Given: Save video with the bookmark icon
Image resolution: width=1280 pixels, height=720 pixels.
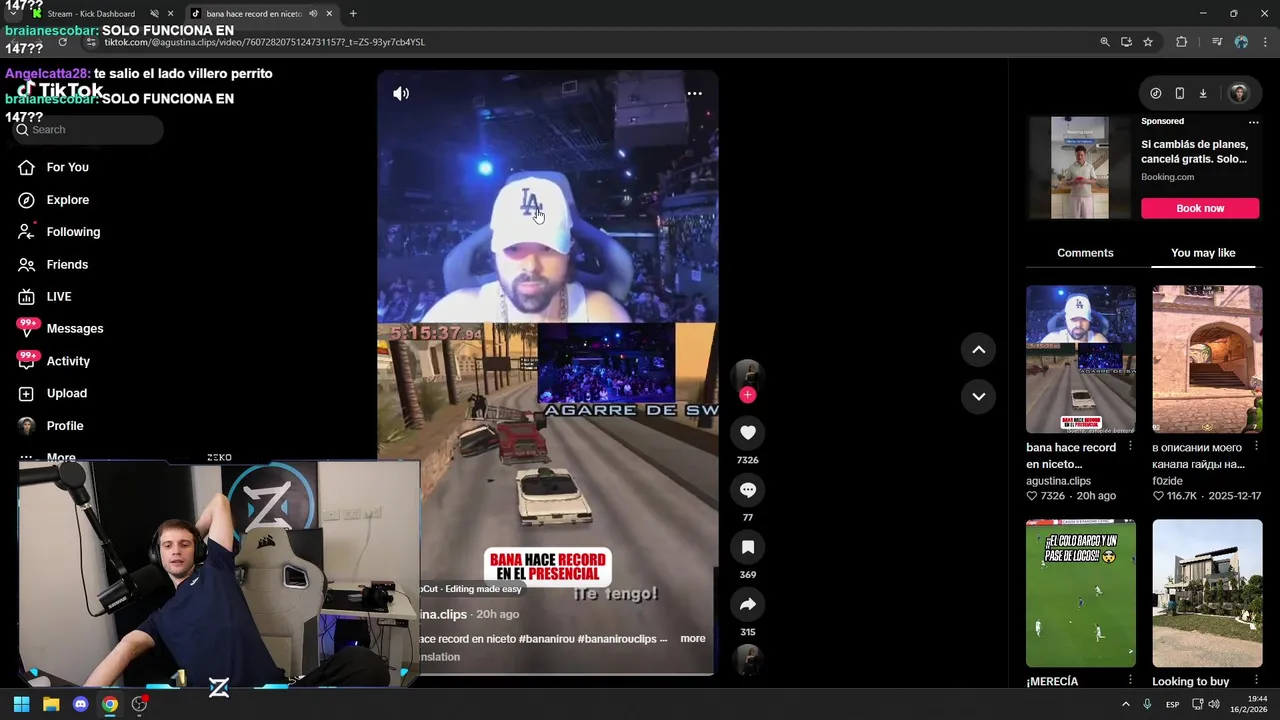Looking at the screenshot, I should (747, 547).
